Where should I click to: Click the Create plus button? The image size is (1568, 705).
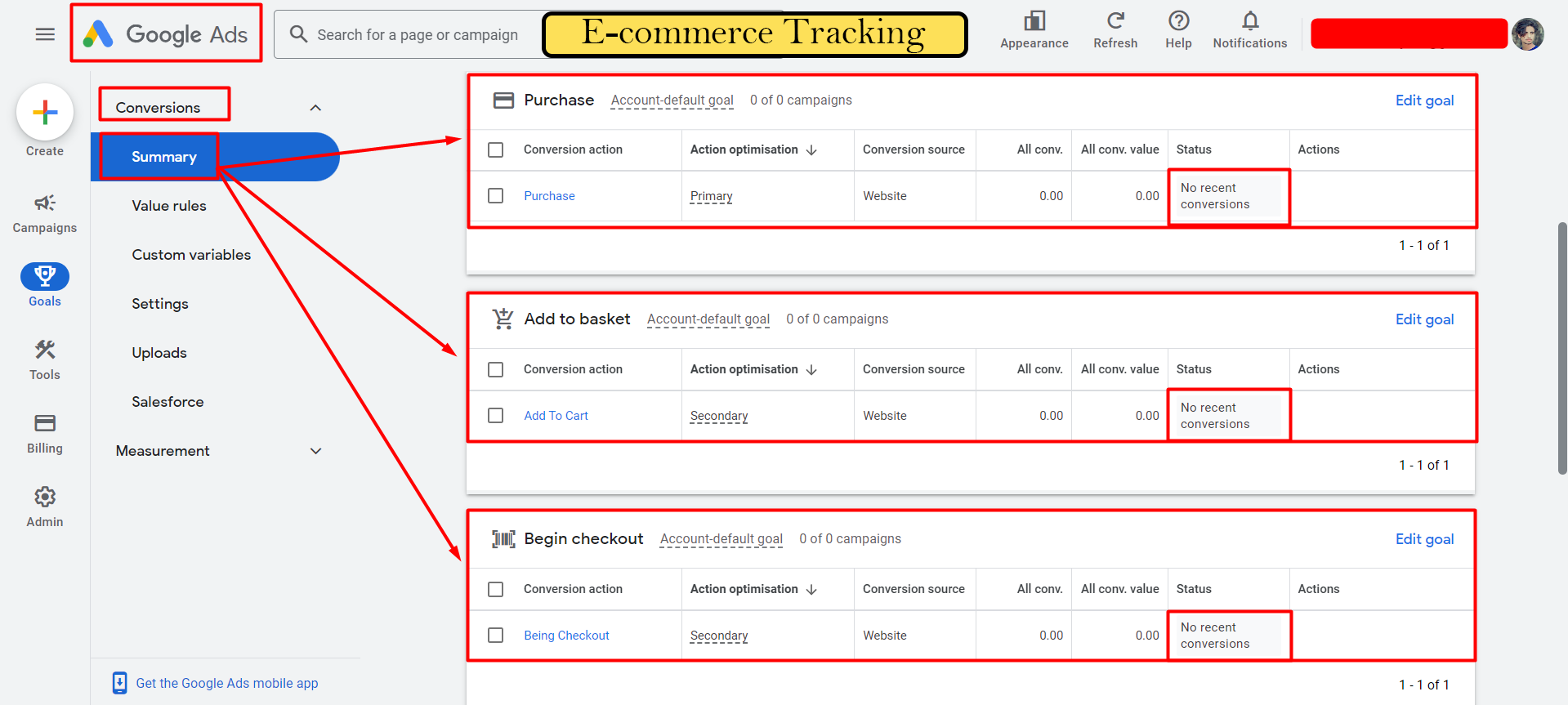45,112
